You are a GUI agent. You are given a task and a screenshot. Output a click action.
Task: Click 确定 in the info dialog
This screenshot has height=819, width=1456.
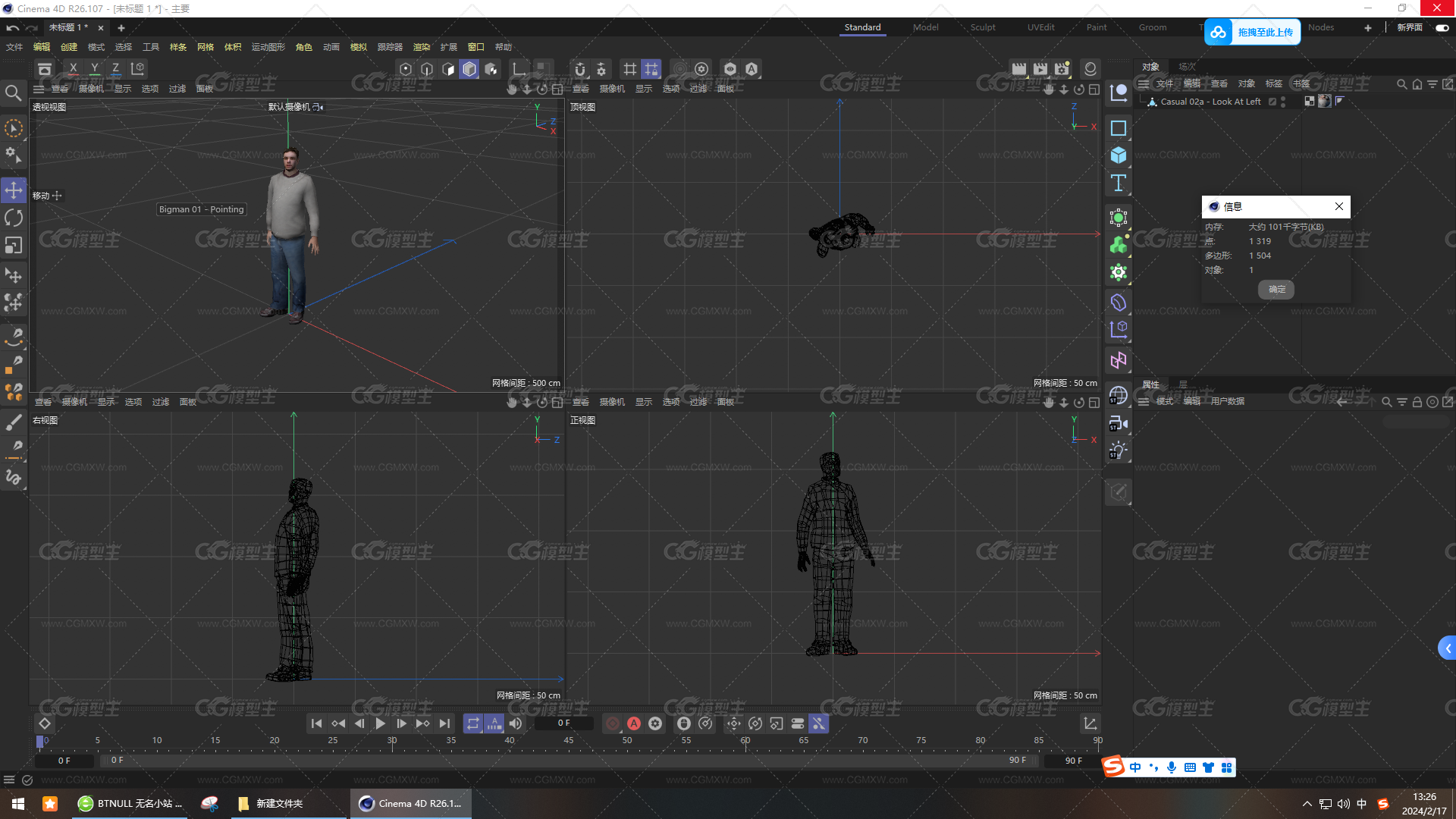pyautogui.click(x=1277, y=289)
